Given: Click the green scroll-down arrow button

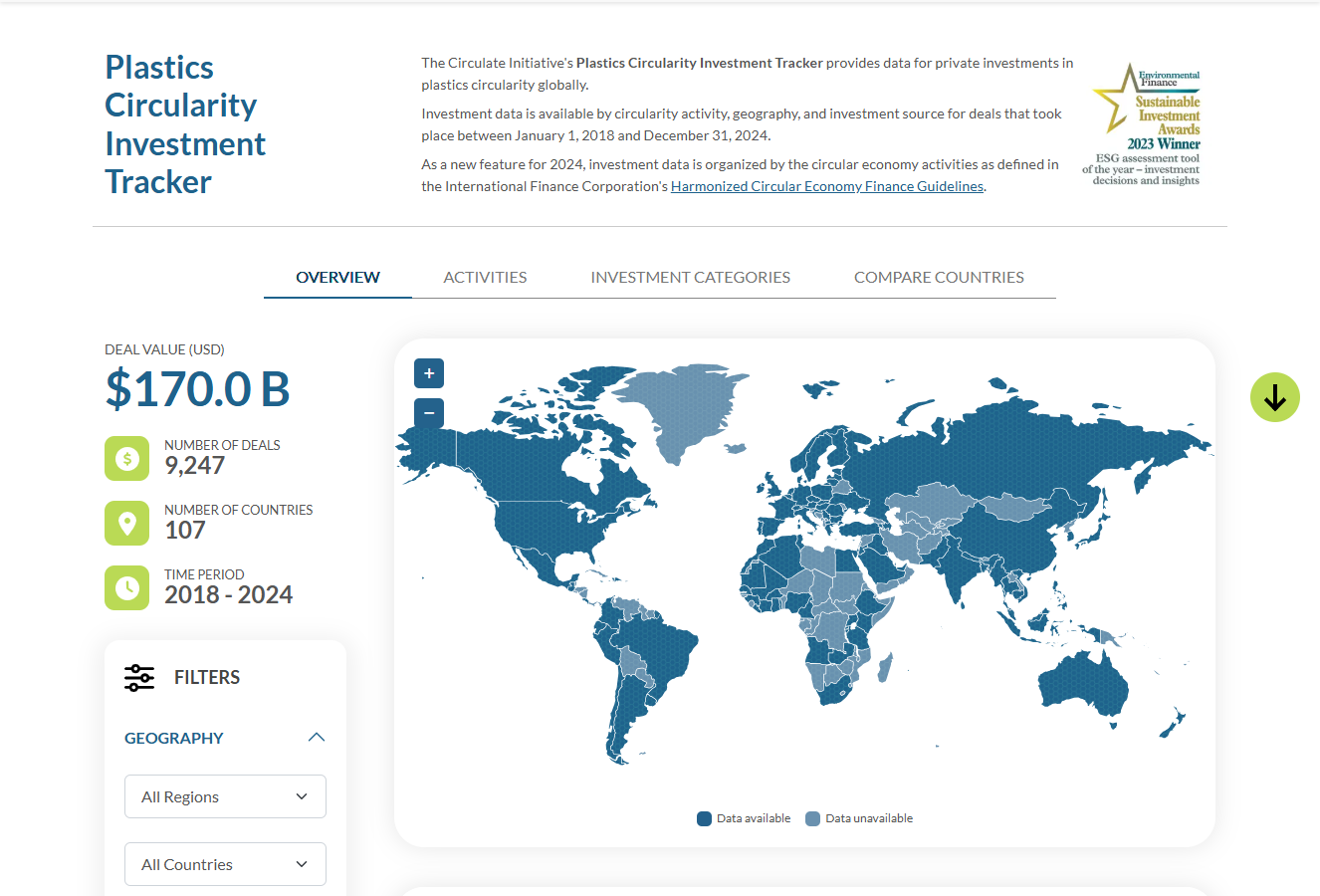Looking at the screenshot, I should click(x=1274, y=398).
